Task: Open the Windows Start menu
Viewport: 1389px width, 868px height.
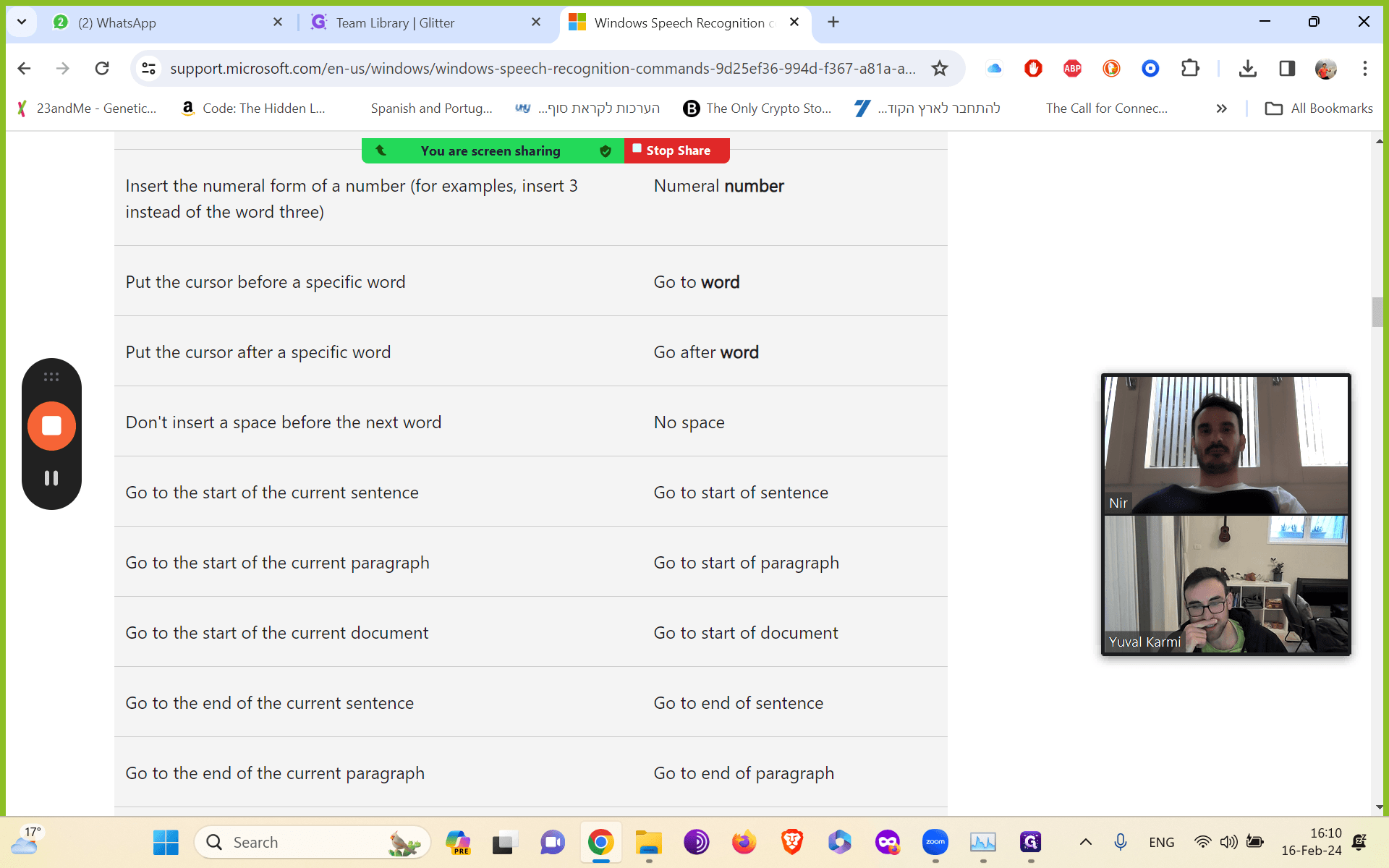Action: coord(166,843)
